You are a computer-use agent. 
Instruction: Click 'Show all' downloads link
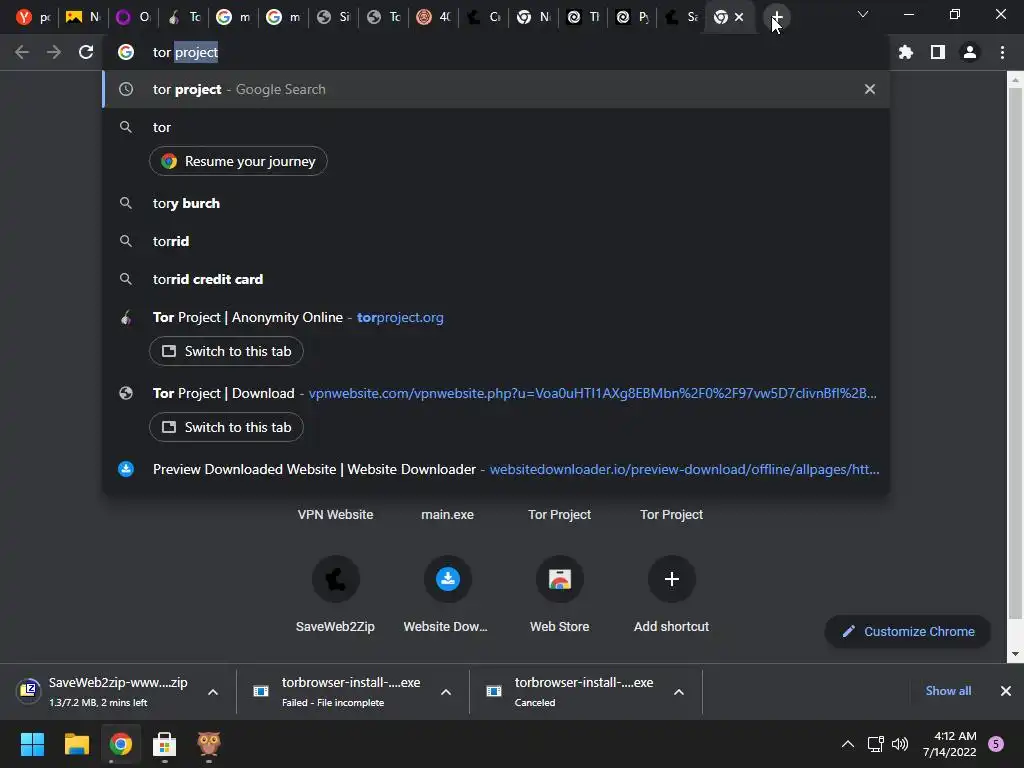948,691
